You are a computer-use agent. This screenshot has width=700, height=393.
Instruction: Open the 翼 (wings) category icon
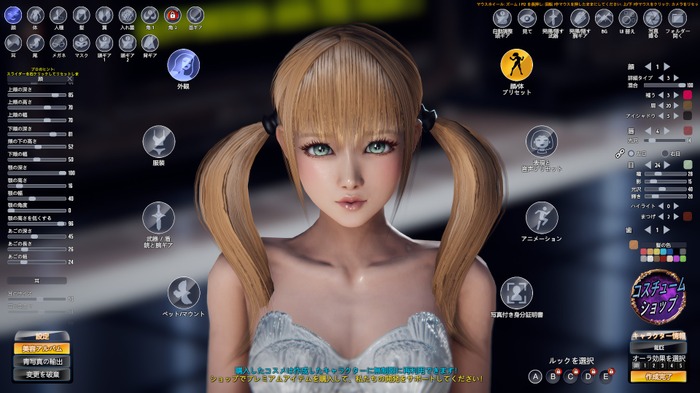point(104,16)
